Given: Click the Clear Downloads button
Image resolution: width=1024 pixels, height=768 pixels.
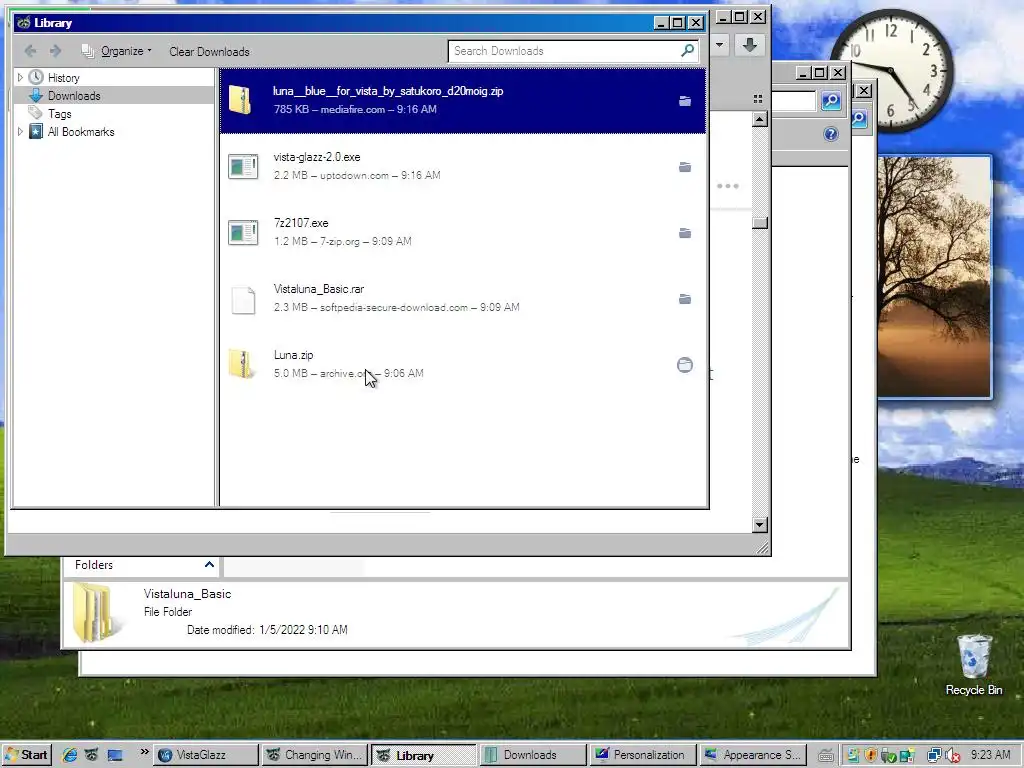Looking at the screenshot, I should pos(209,52).
